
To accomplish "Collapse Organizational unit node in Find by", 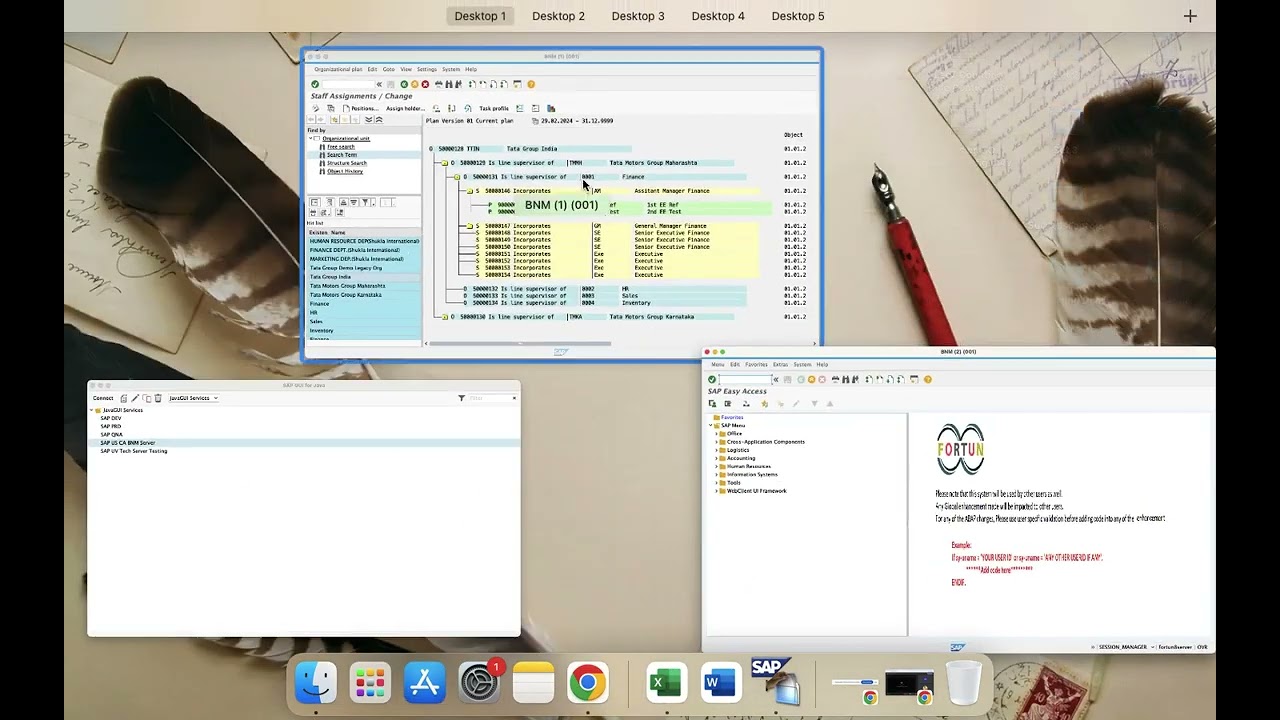I will click(310, 138).
